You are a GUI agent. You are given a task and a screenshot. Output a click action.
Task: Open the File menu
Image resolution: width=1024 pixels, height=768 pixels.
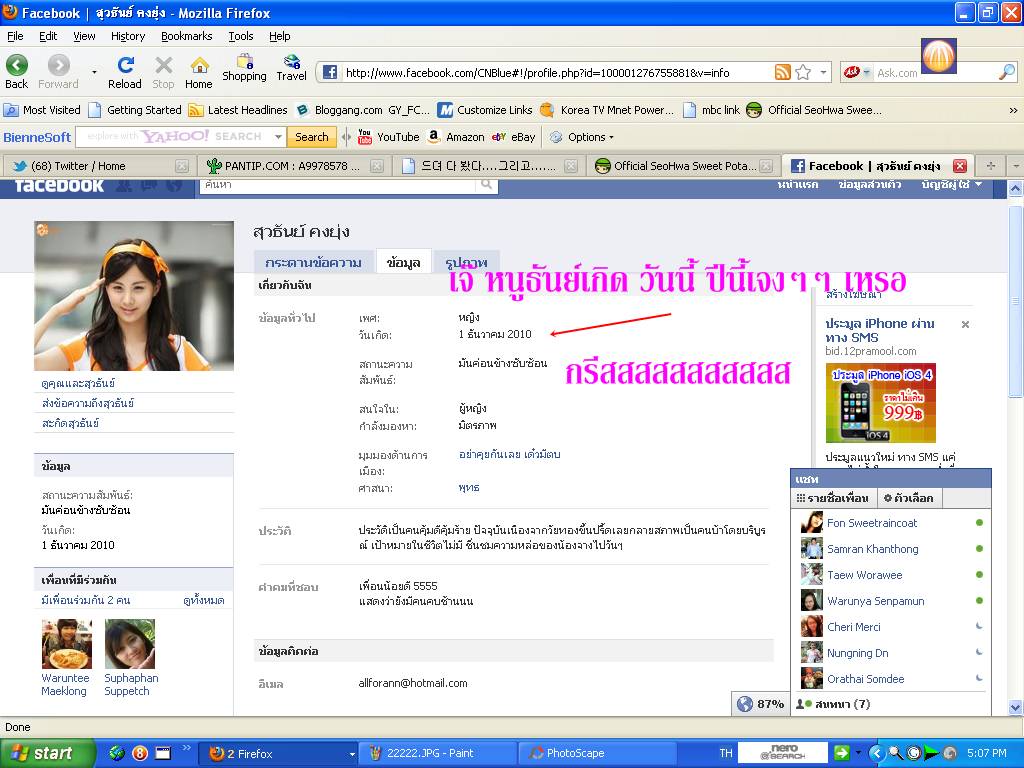point(15,36)
